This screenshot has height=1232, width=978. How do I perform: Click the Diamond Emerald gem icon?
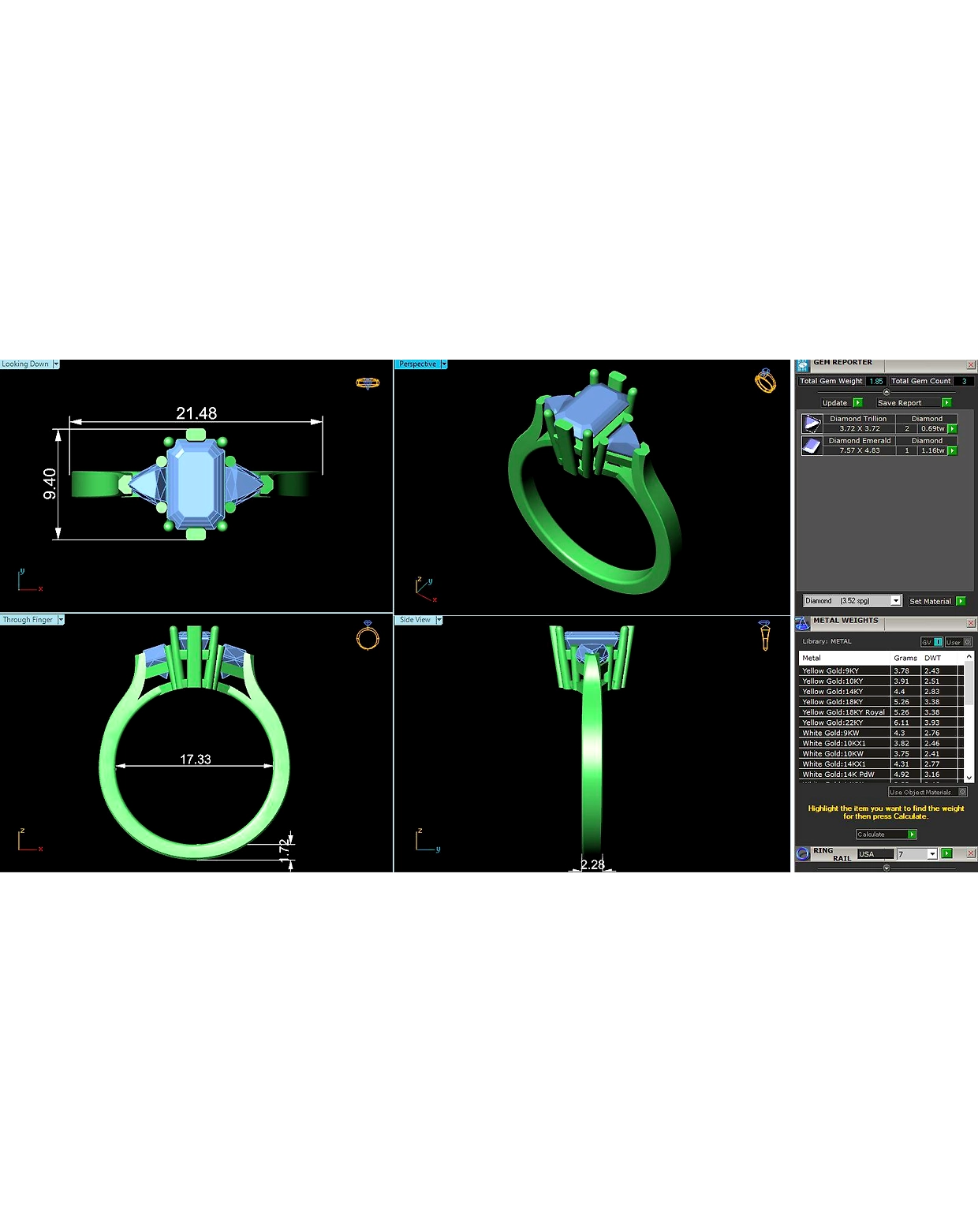pos(812,446)
